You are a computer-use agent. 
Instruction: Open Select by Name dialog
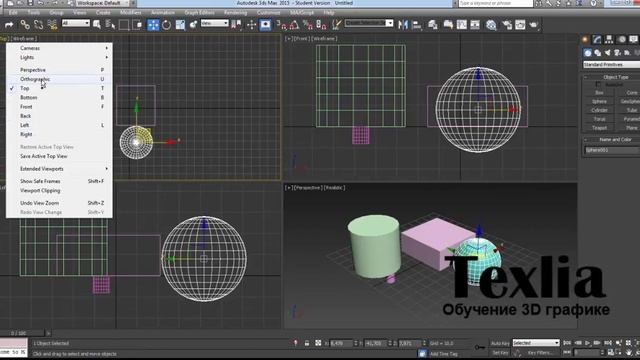pos(110,25)
